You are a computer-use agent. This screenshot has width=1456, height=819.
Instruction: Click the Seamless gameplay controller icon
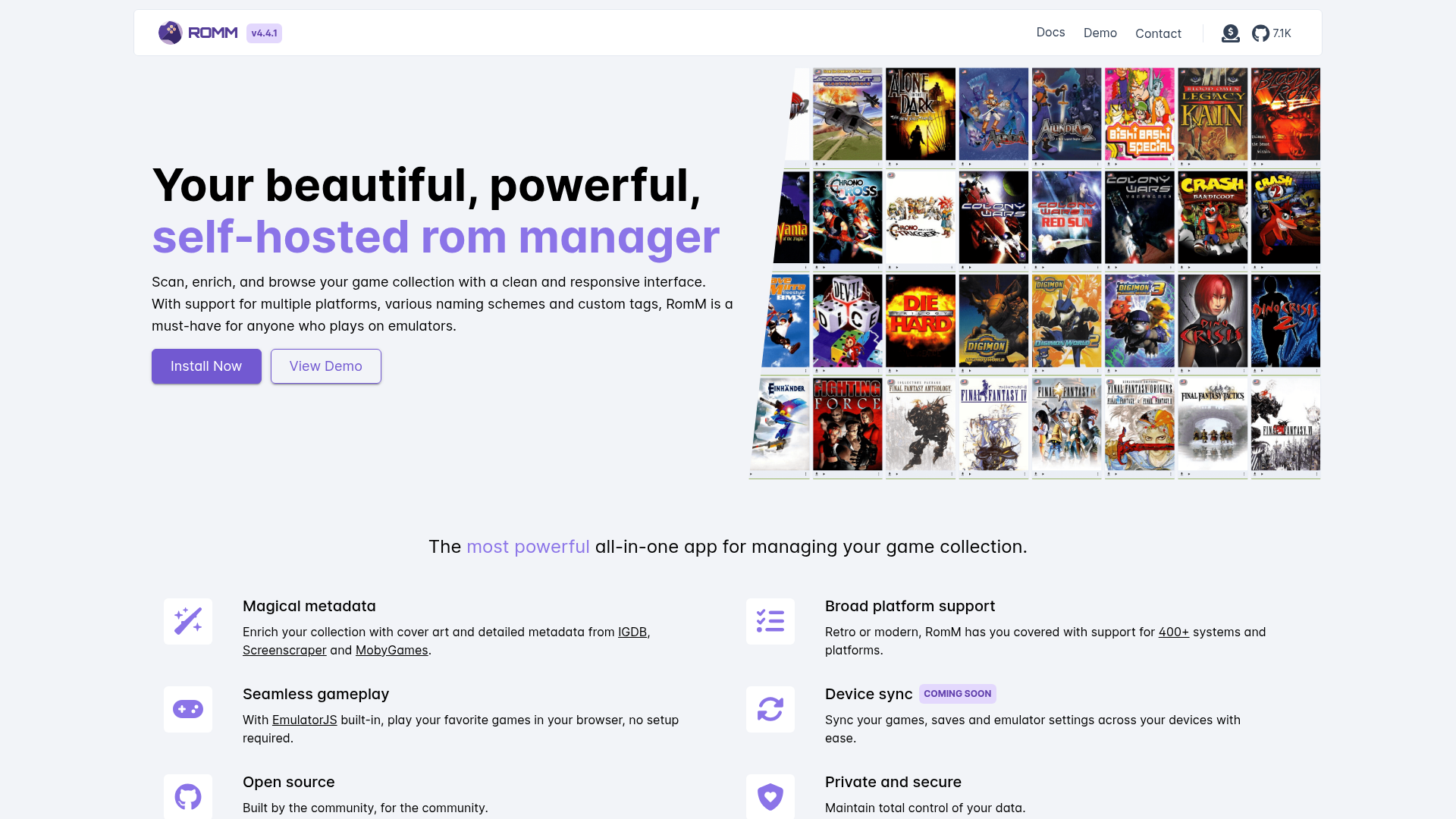[x=188, y=709]
